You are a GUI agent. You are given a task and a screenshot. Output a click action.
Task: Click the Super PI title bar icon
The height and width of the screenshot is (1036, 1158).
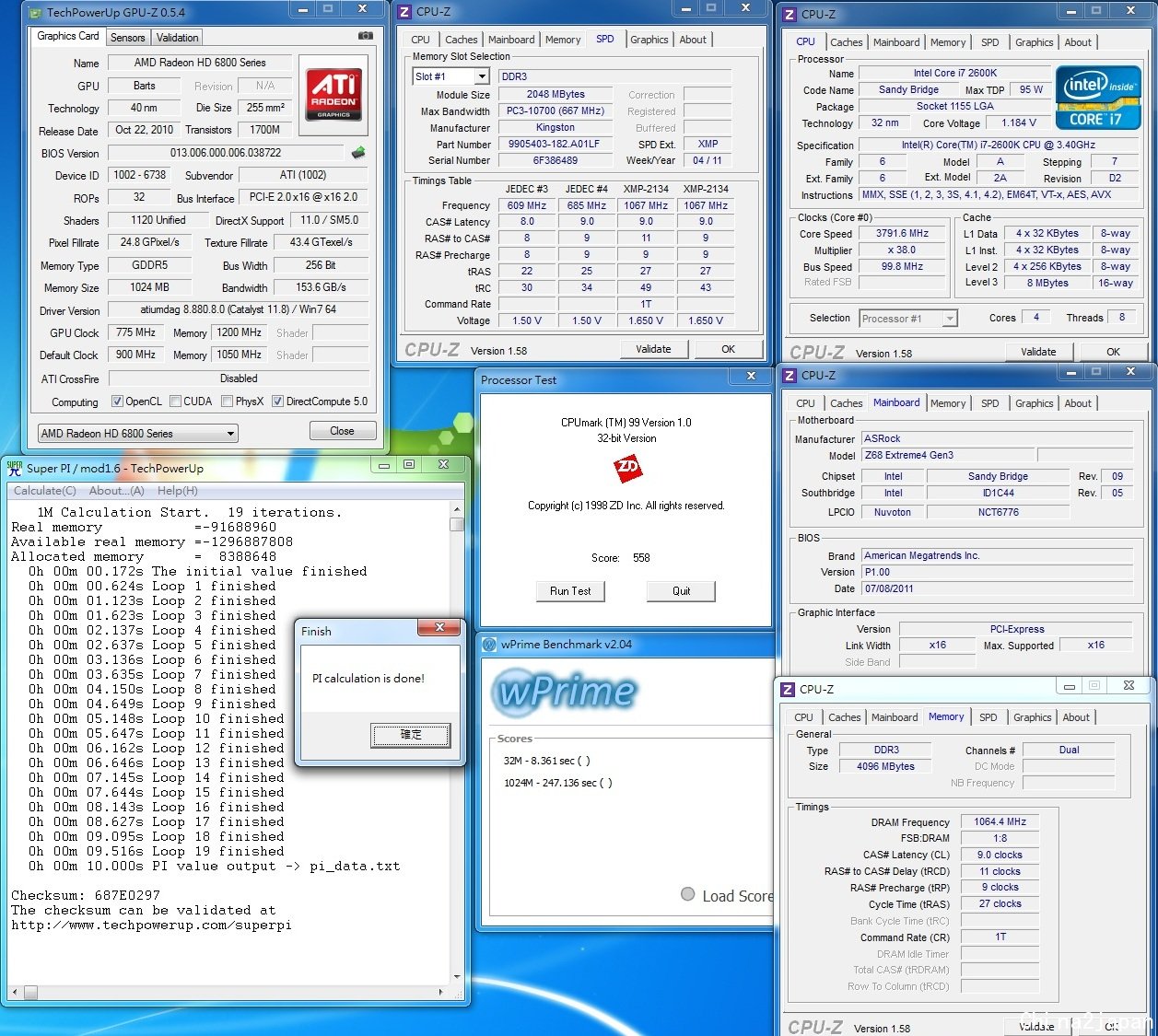click(15, 467)
